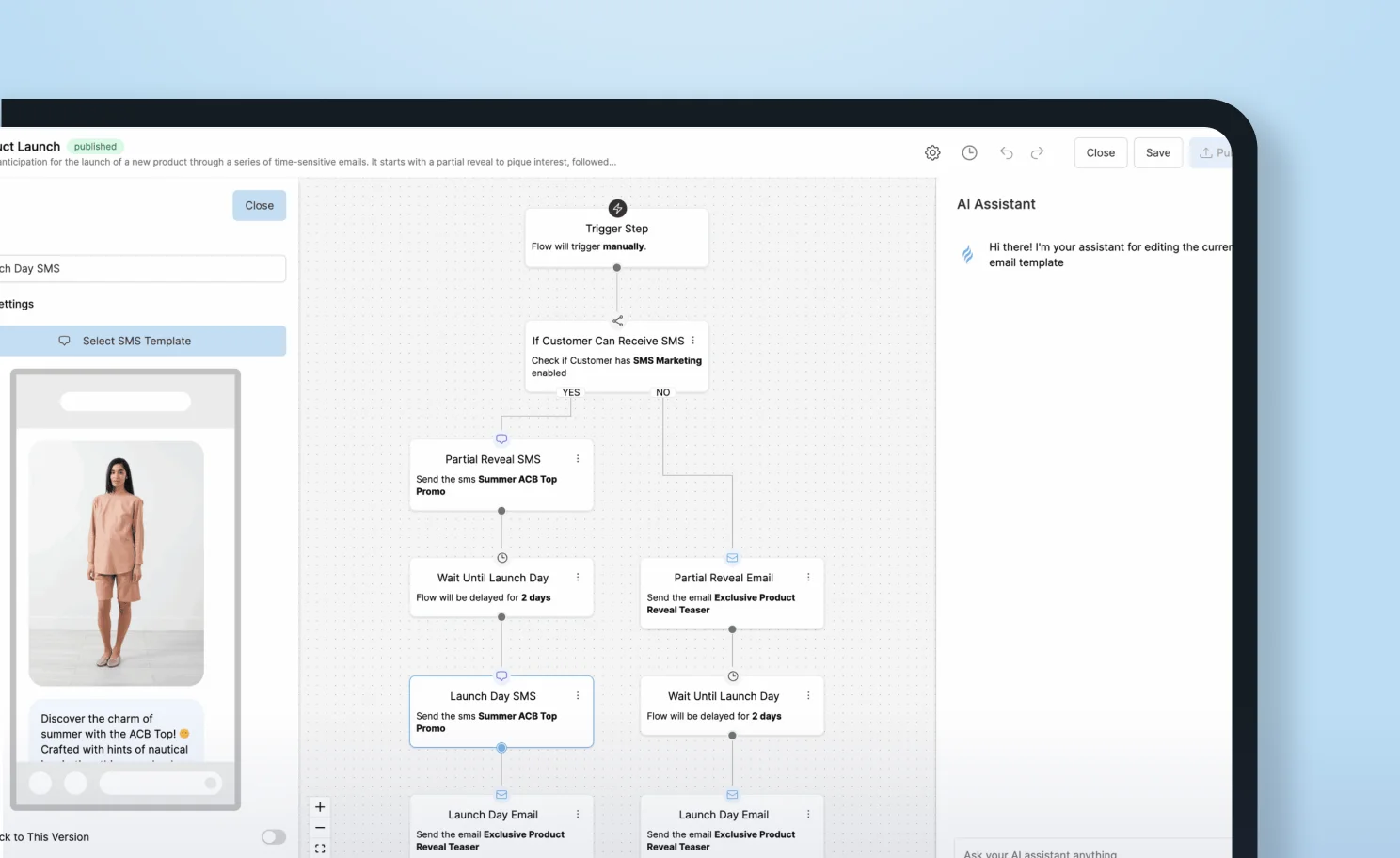Click the Trigger Step lightning icon
1400x858 pixels.
pyautogui.click(x=617, y=208)
